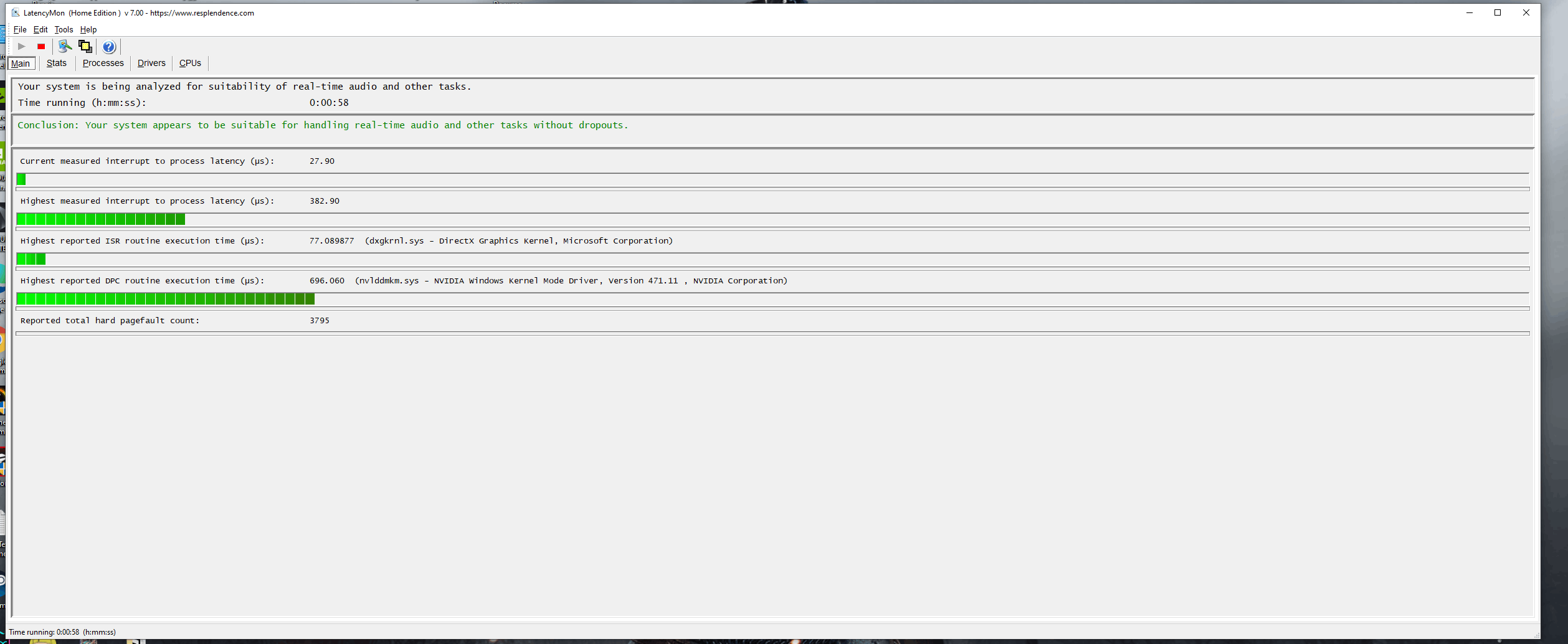The image size is (1568, 644).
Task: Click the DPC time value '696.060'
Action: tap(327, 280)
